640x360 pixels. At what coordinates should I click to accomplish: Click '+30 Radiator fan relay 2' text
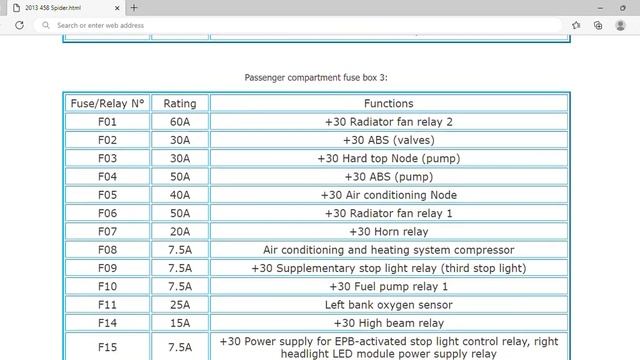pyautogui.click(x=389, y=122)
